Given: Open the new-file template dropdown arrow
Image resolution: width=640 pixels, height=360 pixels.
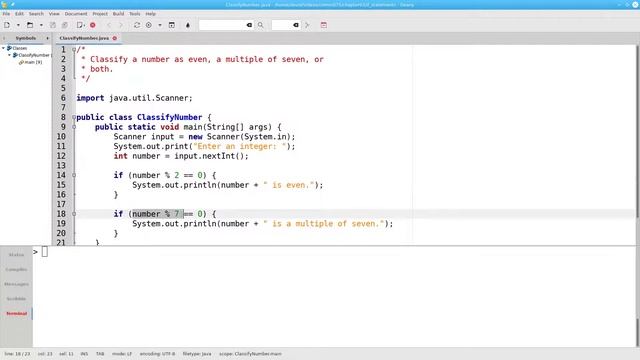Looking at the screenshot, I should coord(18,25).
